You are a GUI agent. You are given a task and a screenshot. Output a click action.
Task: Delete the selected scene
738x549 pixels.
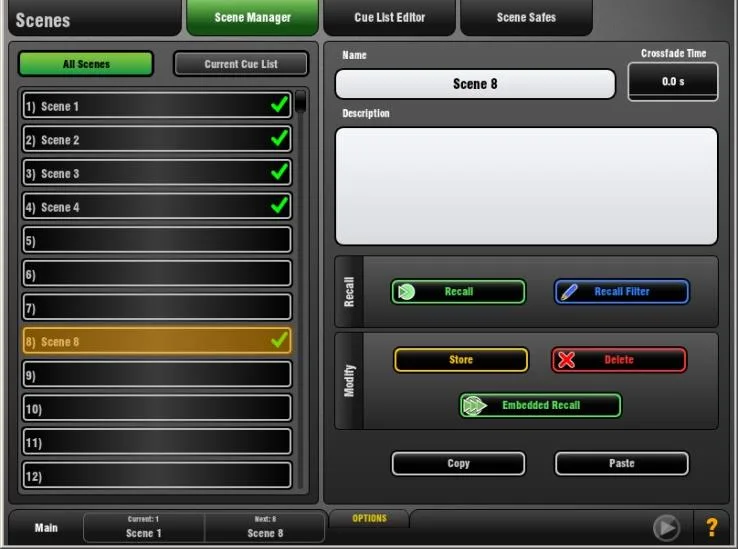point(619,360)
